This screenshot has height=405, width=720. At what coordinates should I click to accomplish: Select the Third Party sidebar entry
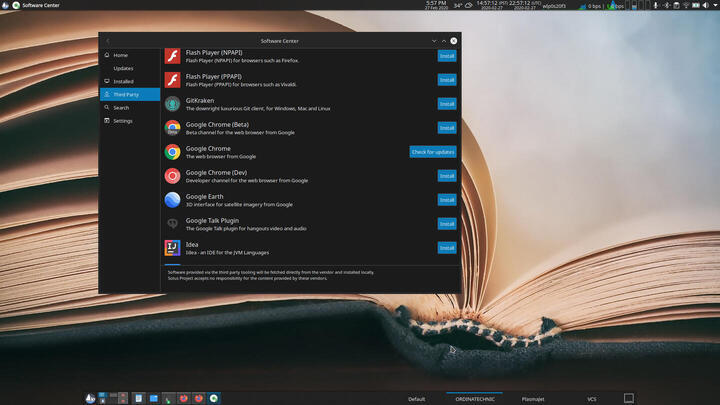(x=130, y=95)
